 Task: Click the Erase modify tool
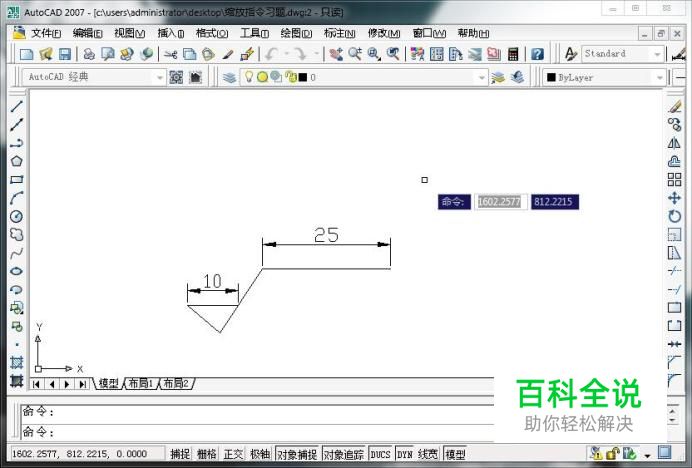[x=674, y=106]
